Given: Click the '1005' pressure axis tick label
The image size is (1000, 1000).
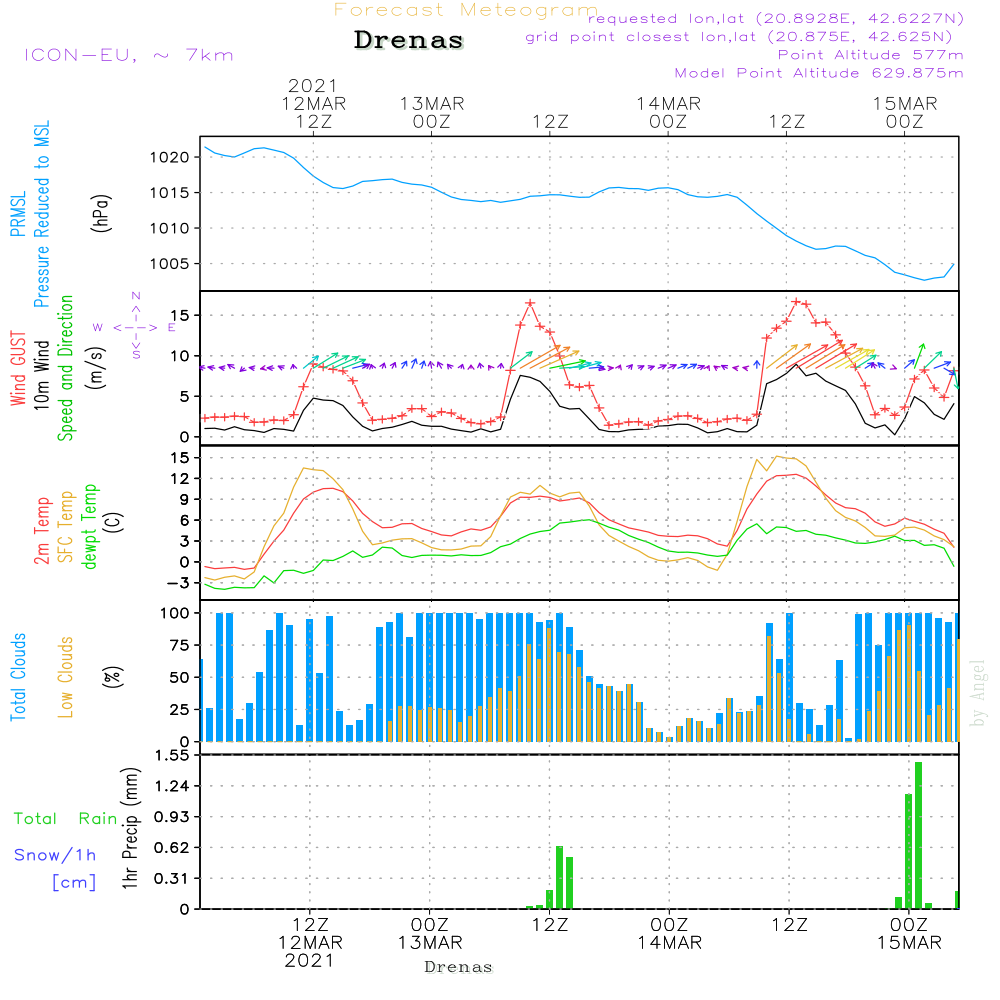Looking at the screenshot, I should point(170,264).
